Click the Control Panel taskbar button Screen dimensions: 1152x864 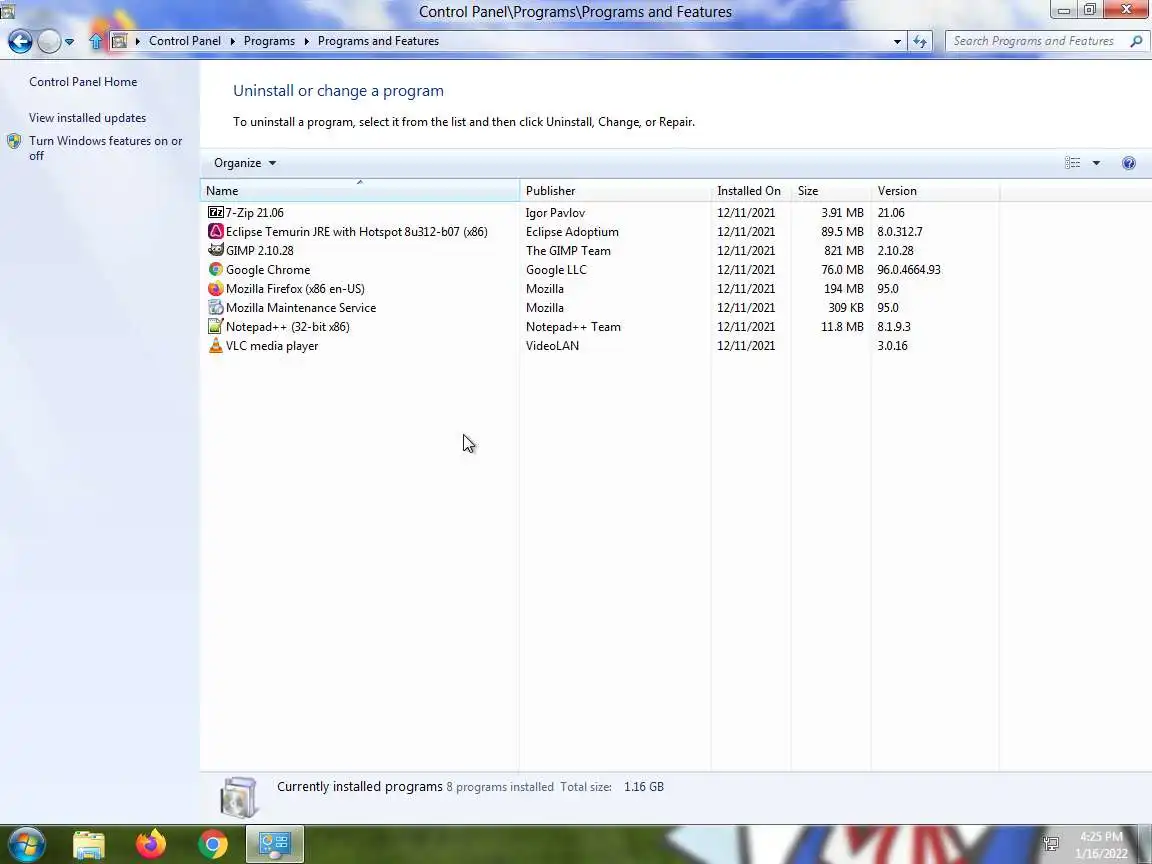[274, 844]
